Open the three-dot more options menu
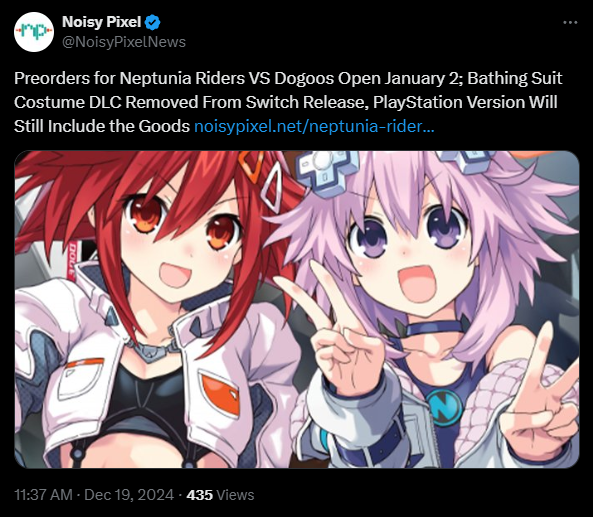Screen dimensions: 593x517 570,23
